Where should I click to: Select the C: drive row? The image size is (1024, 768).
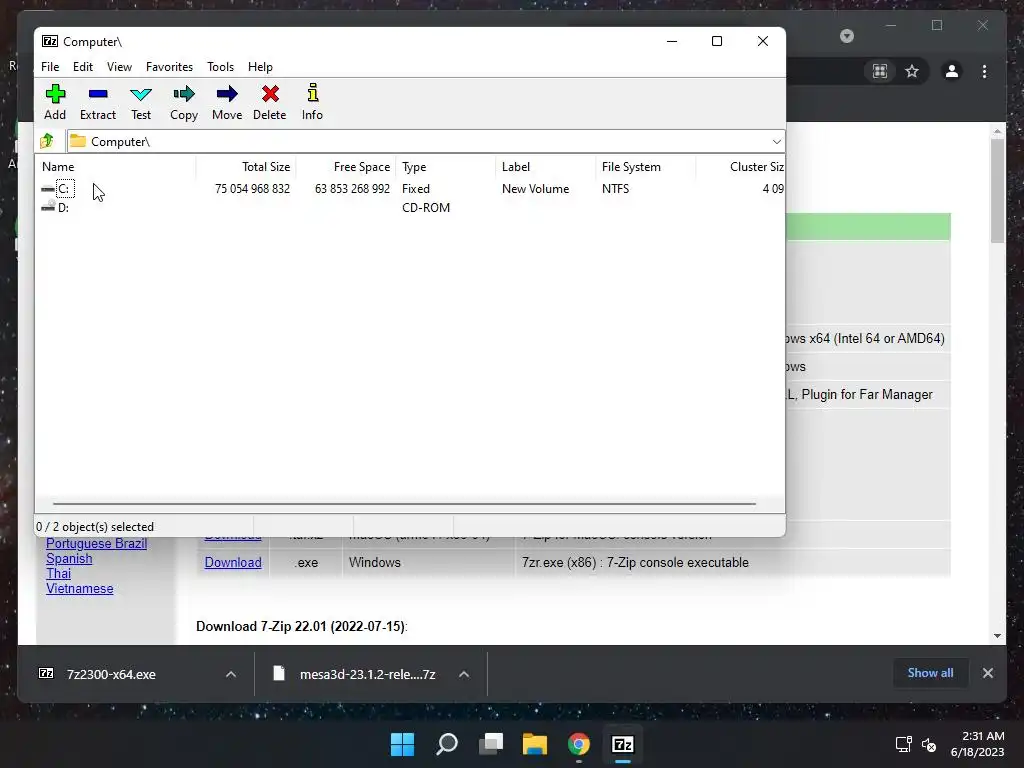[410, 189]
